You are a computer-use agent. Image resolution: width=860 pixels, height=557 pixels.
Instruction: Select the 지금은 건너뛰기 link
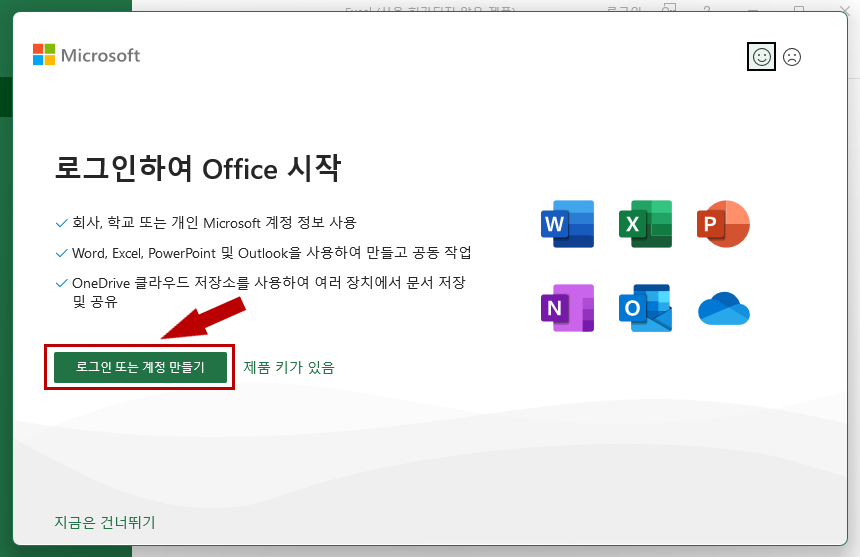(105, 522)
